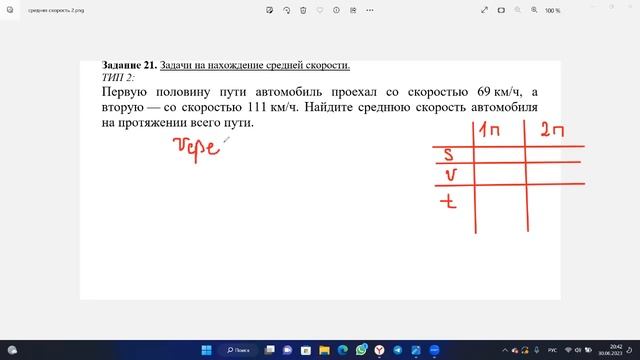
Task: Click the fit-to-window rectangle icon
Action: (x=501, y=10)
